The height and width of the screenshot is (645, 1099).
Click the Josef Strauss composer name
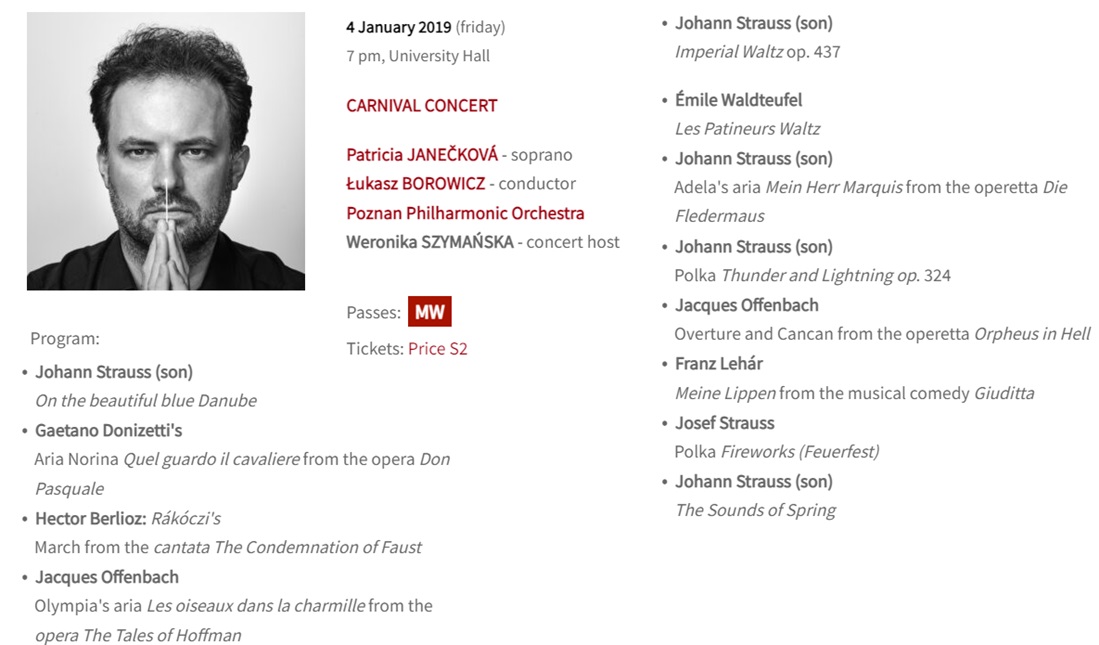pos(724,423)
